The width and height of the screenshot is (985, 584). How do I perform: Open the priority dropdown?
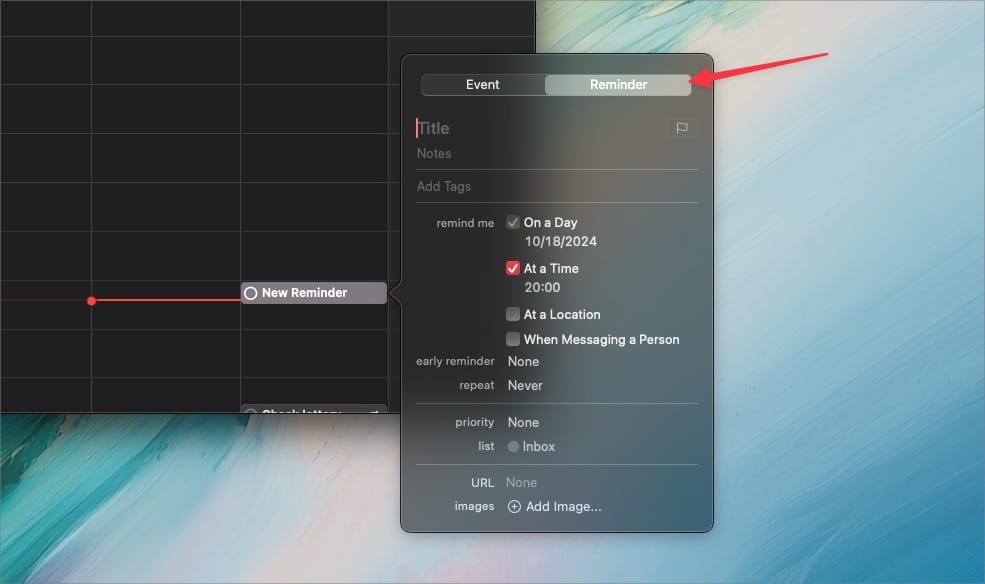pos(523,422)
